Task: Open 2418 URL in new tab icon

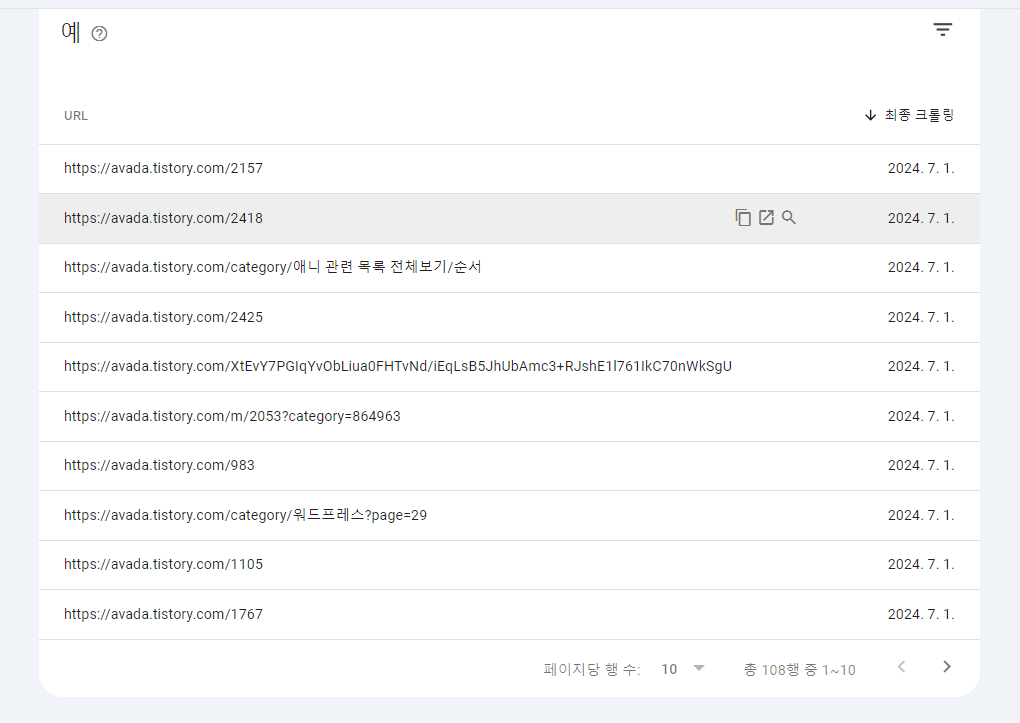Action: [766, 217]
